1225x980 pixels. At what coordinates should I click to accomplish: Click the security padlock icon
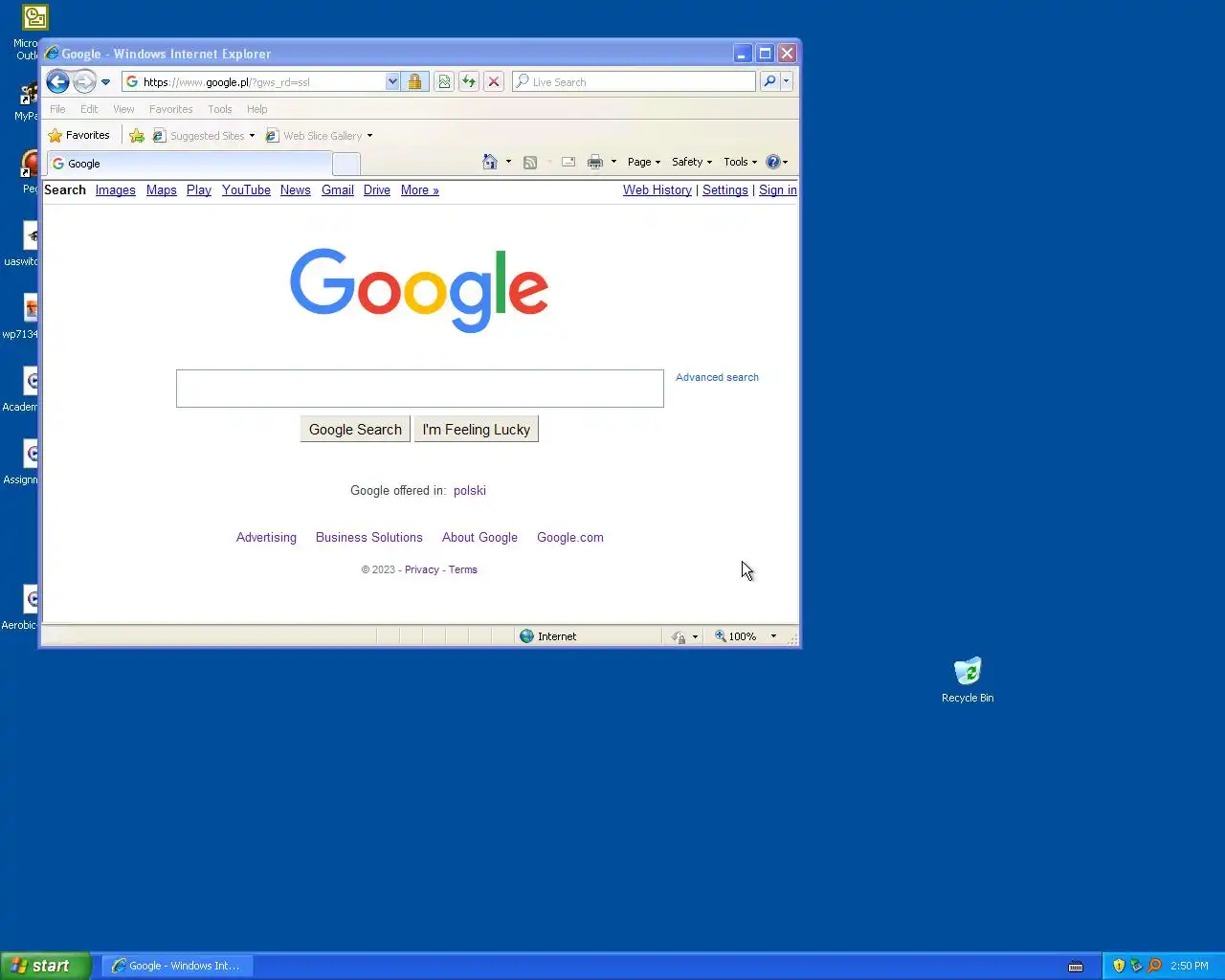point(414,82)
